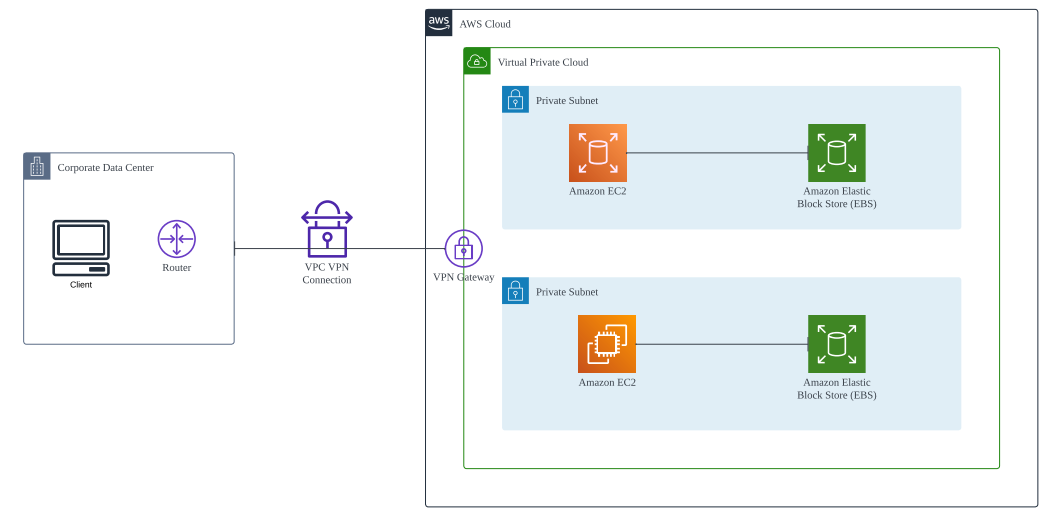Image resolution: width=1048 pixels, height=512 pixels.
Task: Click the VPC VPN Connection label
Action: pos(327,273)
